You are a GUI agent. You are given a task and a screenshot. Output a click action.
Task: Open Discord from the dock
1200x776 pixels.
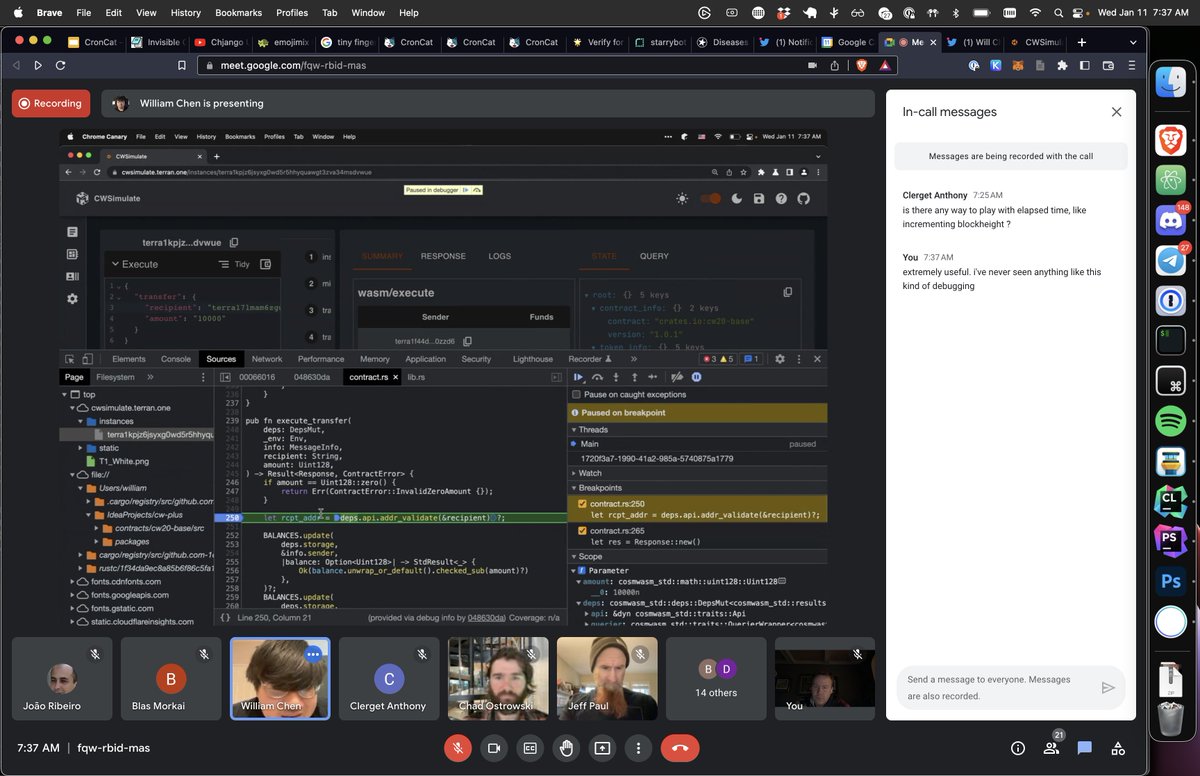(x=1170, y=219)
